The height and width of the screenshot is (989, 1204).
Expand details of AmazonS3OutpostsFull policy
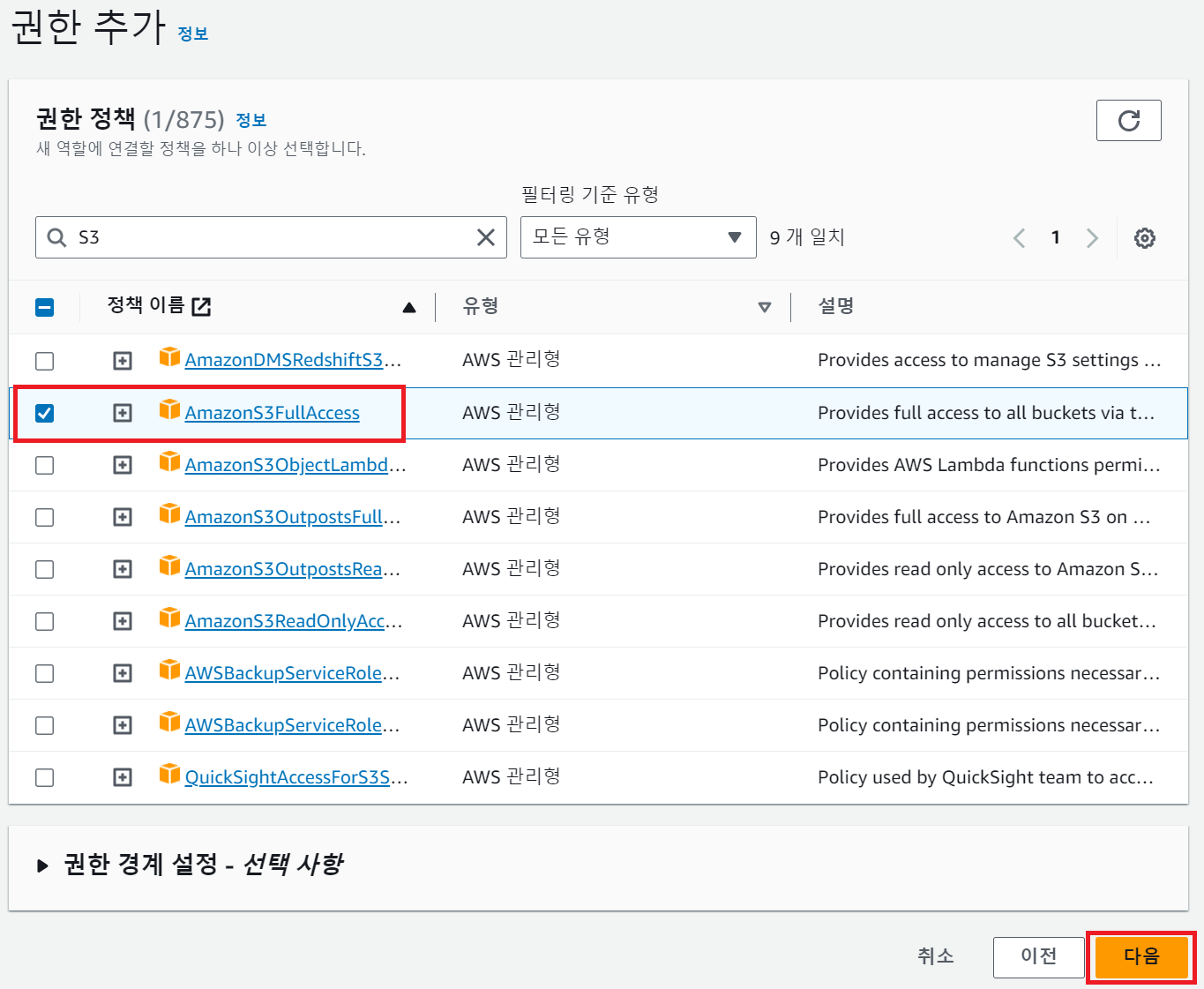123,517
